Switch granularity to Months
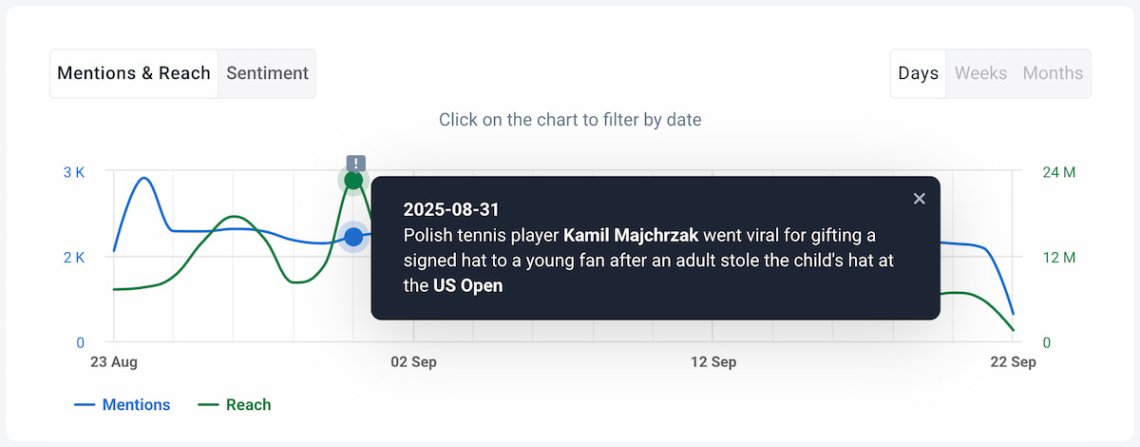This screenshot has width=1140, height=447. 1053,73
